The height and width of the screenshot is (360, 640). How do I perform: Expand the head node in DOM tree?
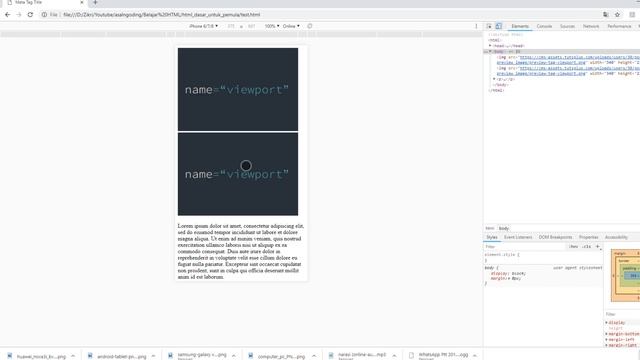pyautogui.click(x=490, y=46)
